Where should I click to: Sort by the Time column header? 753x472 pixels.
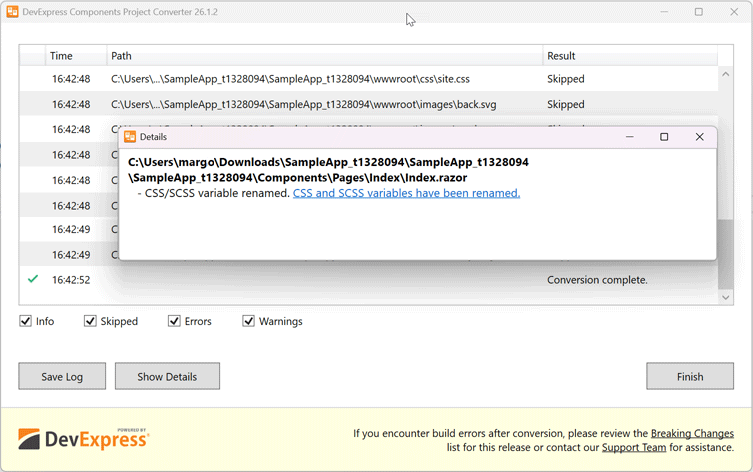click(x=76, y=56)
